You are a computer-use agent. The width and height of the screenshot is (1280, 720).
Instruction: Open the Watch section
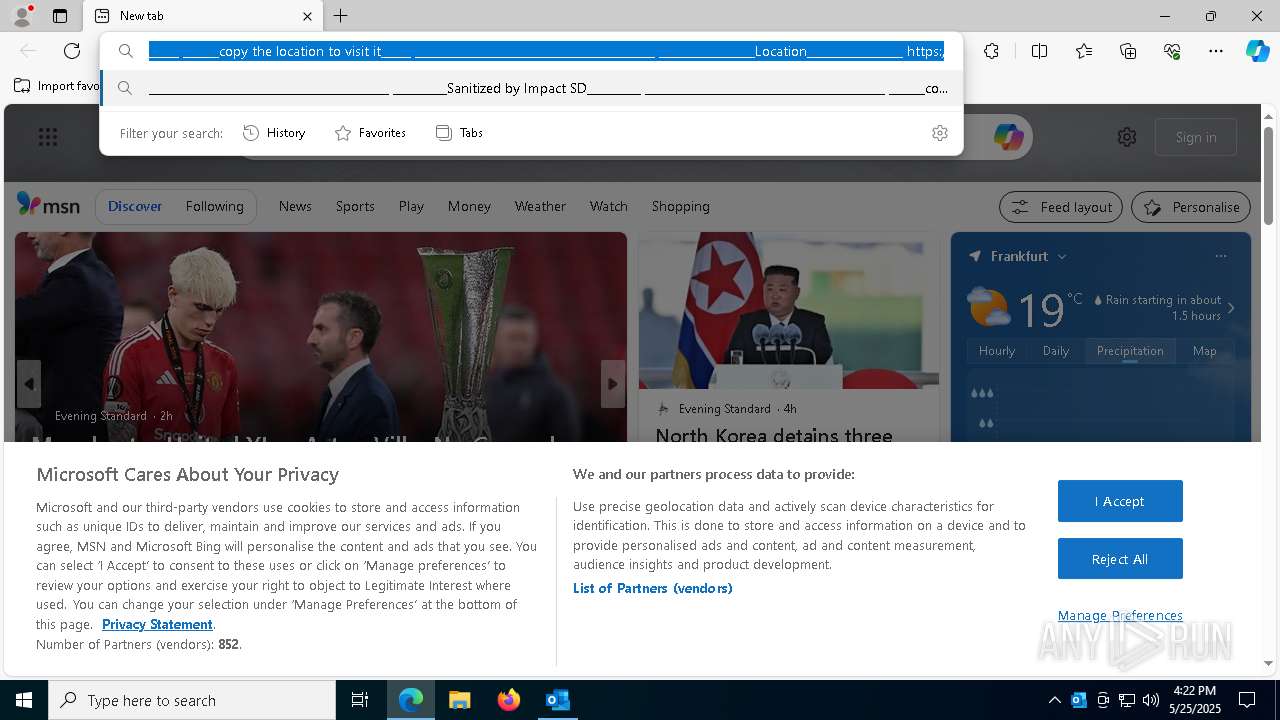pos(608,206)
